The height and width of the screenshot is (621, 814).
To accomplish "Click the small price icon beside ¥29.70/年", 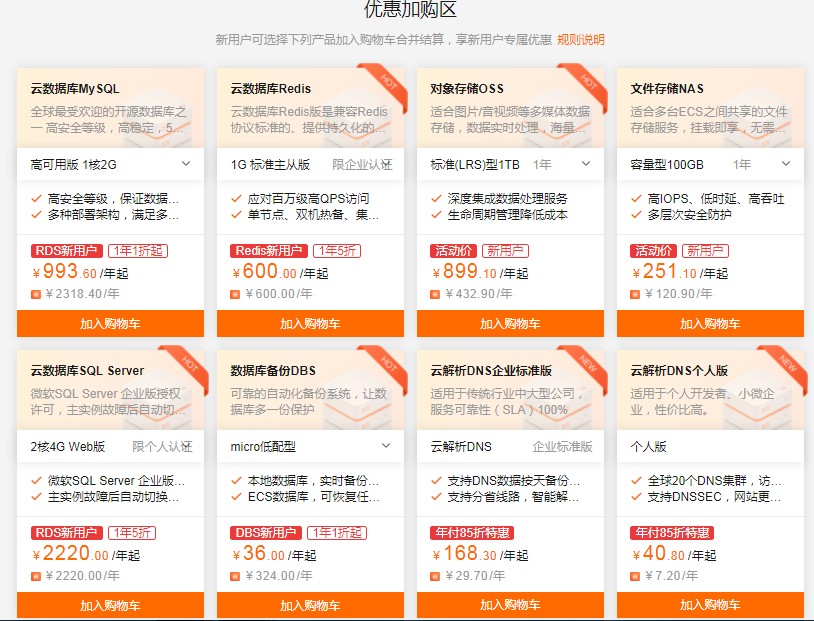I will [435, 576].
